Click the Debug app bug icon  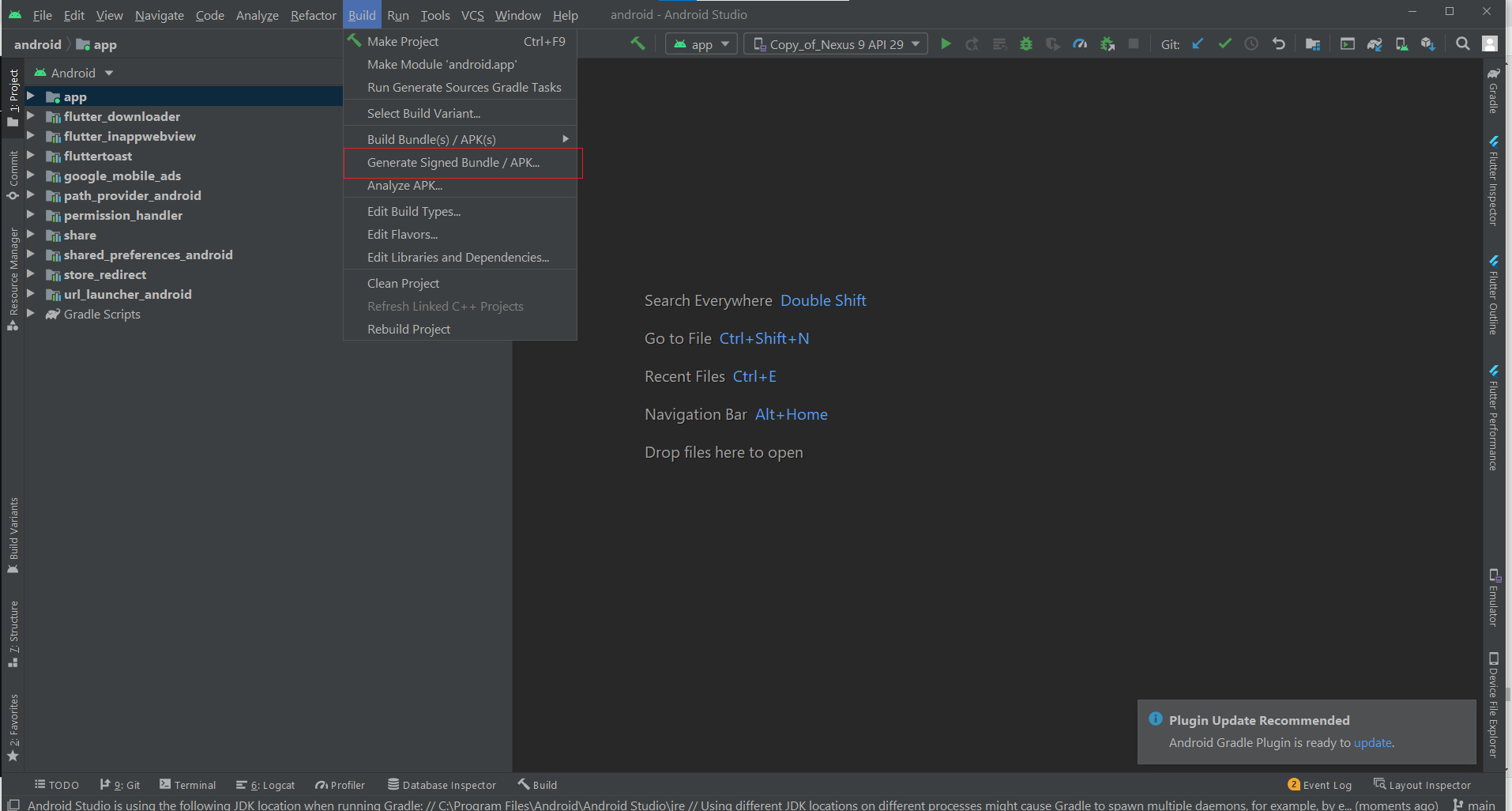click(x=1026, y=44)
